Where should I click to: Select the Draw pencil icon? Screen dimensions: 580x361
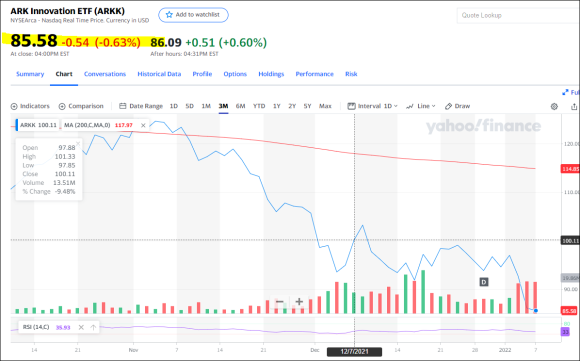tap(448, 107)
